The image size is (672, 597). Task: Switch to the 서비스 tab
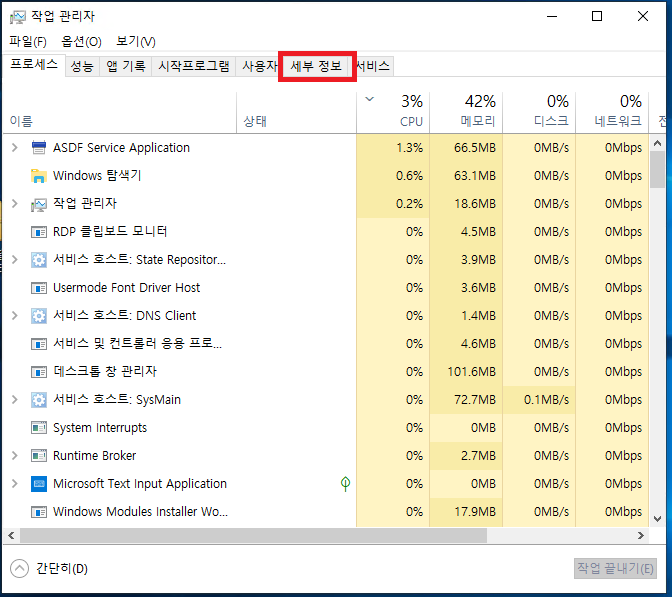pos(373,66)
